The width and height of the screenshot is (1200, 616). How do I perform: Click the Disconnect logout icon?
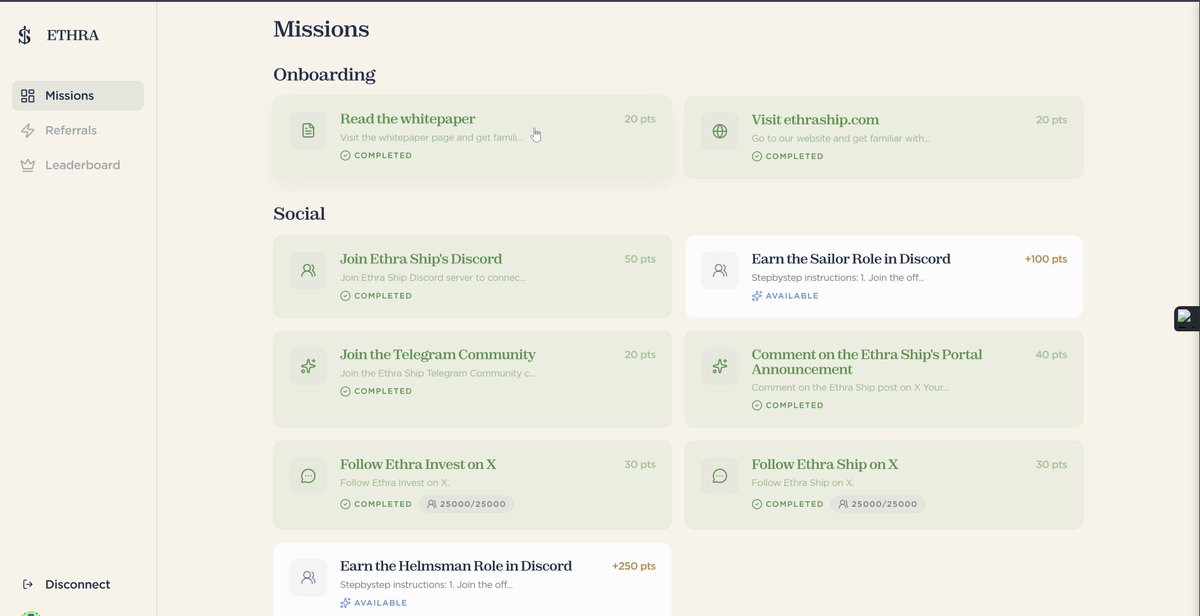28,585
